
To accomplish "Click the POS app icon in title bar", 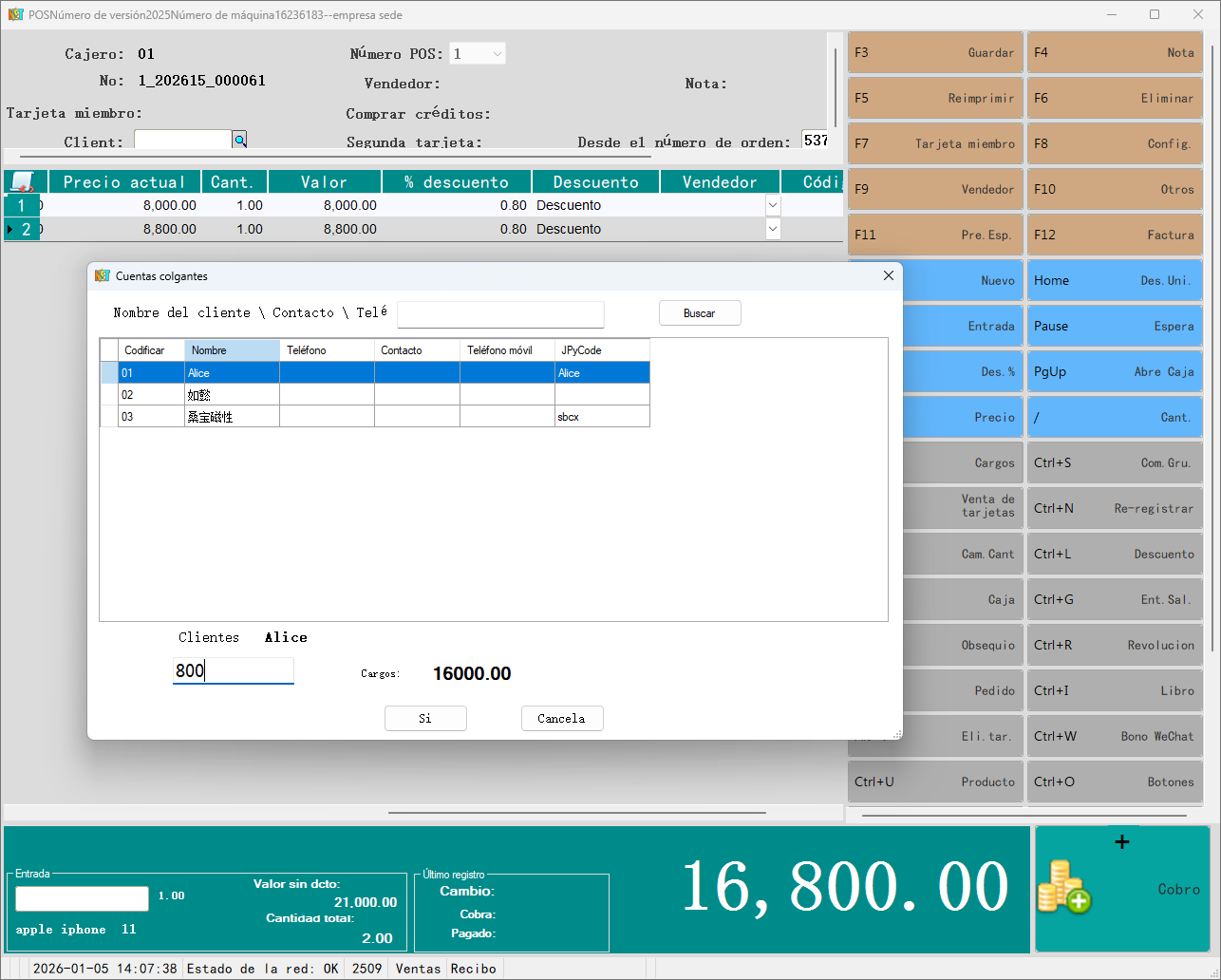I will (15, 15).
